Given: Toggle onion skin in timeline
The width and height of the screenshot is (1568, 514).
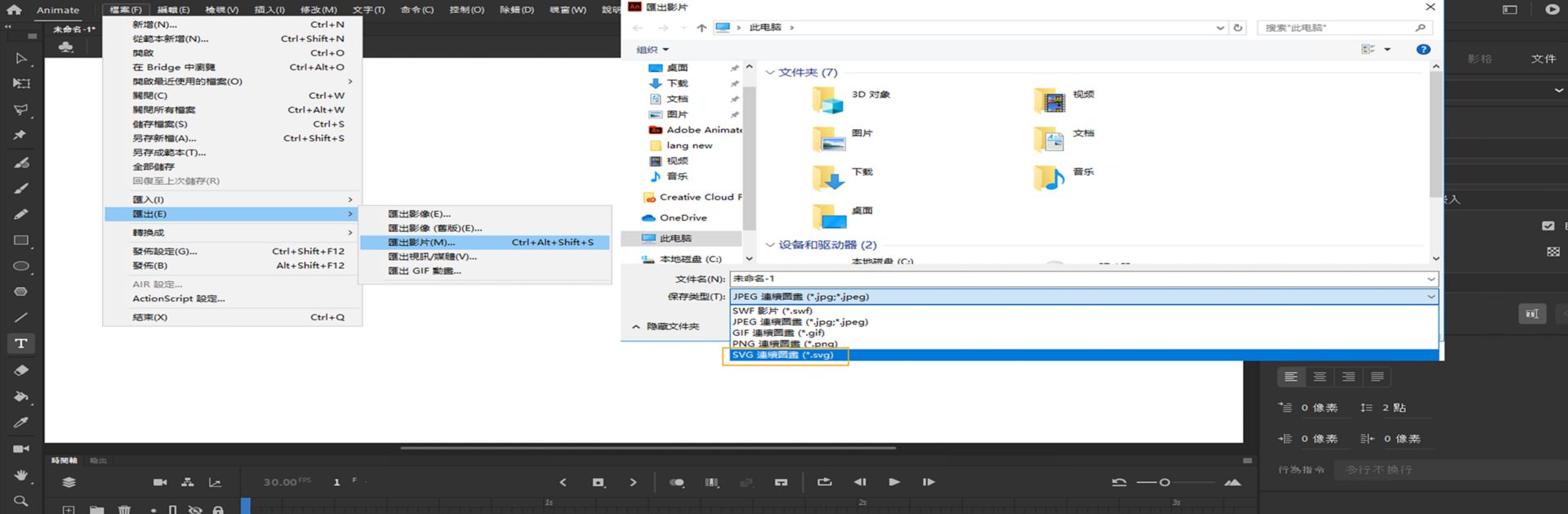Looking at the screenshot, I should coord(677,482).
